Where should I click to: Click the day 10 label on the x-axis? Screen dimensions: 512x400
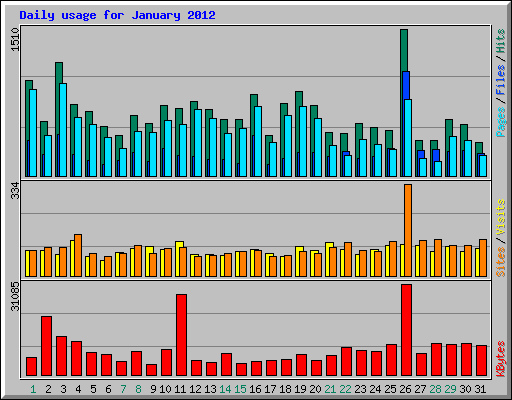coord(165,389)
